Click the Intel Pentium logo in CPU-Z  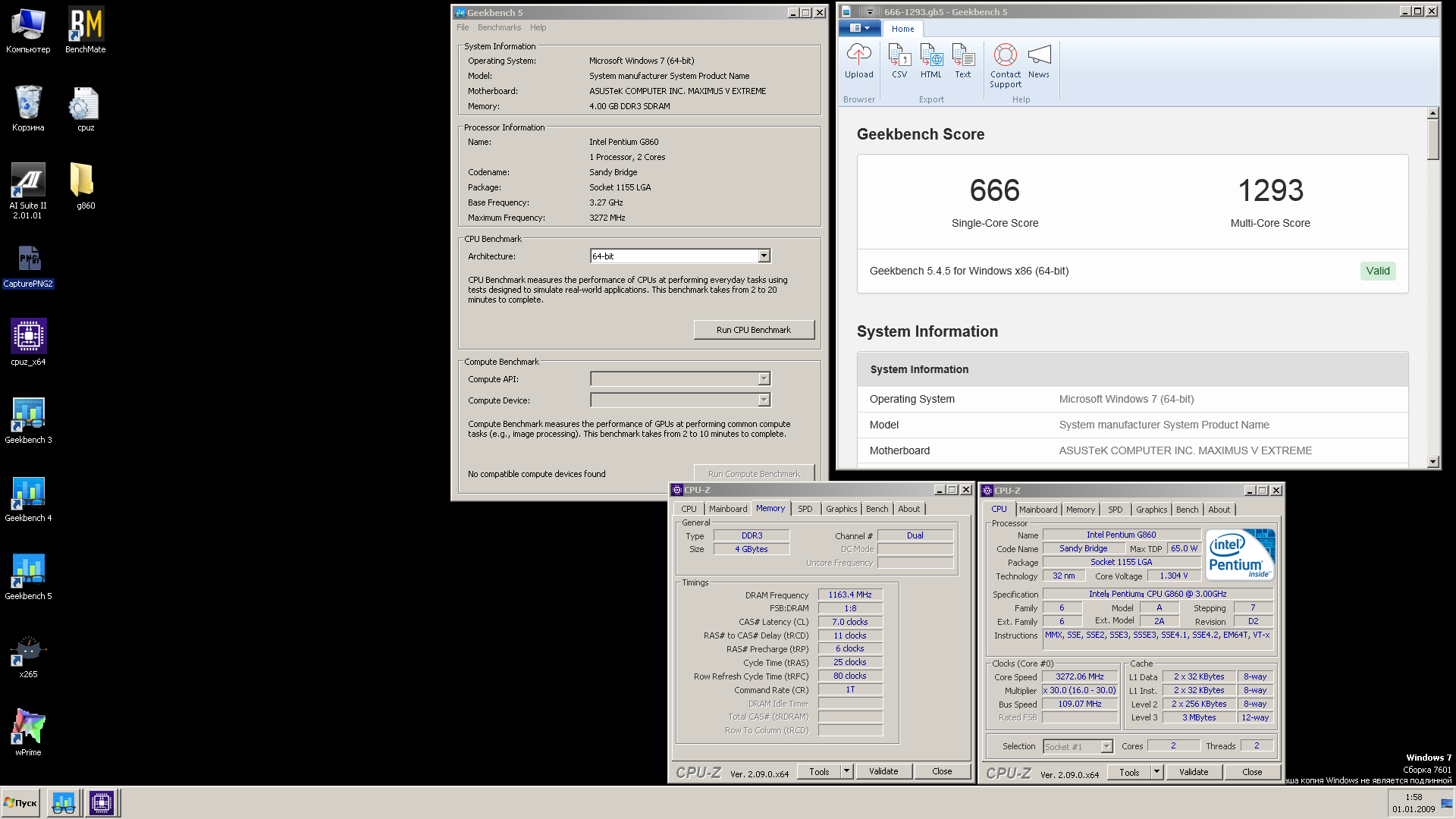pyautogui.click(x=1241, y=555)
